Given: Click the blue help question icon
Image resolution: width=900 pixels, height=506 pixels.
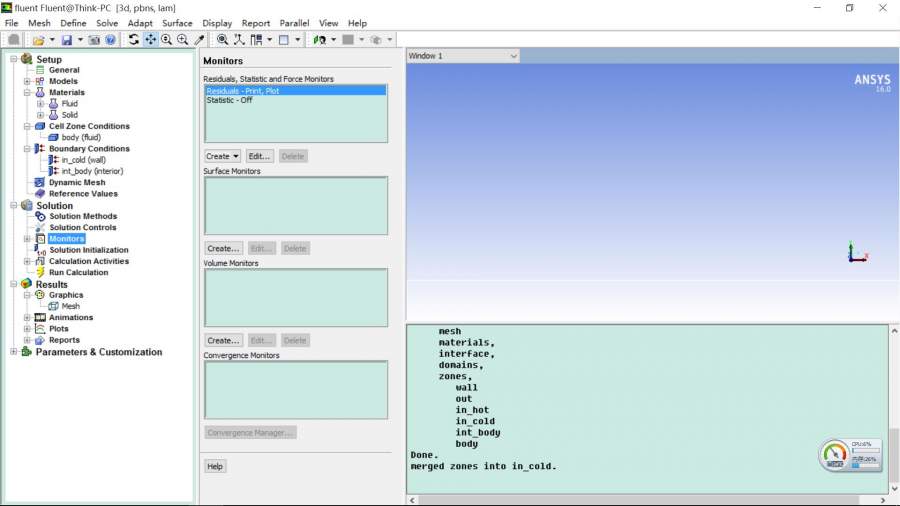Looking at the screenshot, I should [110, 40].
